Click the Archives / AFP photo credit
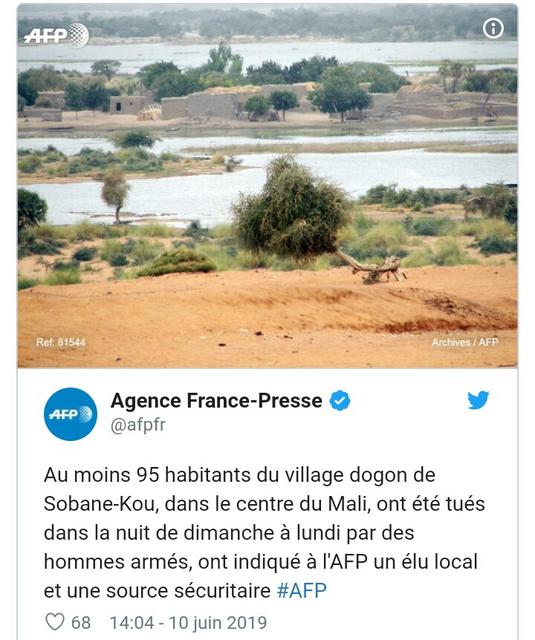Image resolution: width=535 pixels, height=640 pixels. [465, 342]
